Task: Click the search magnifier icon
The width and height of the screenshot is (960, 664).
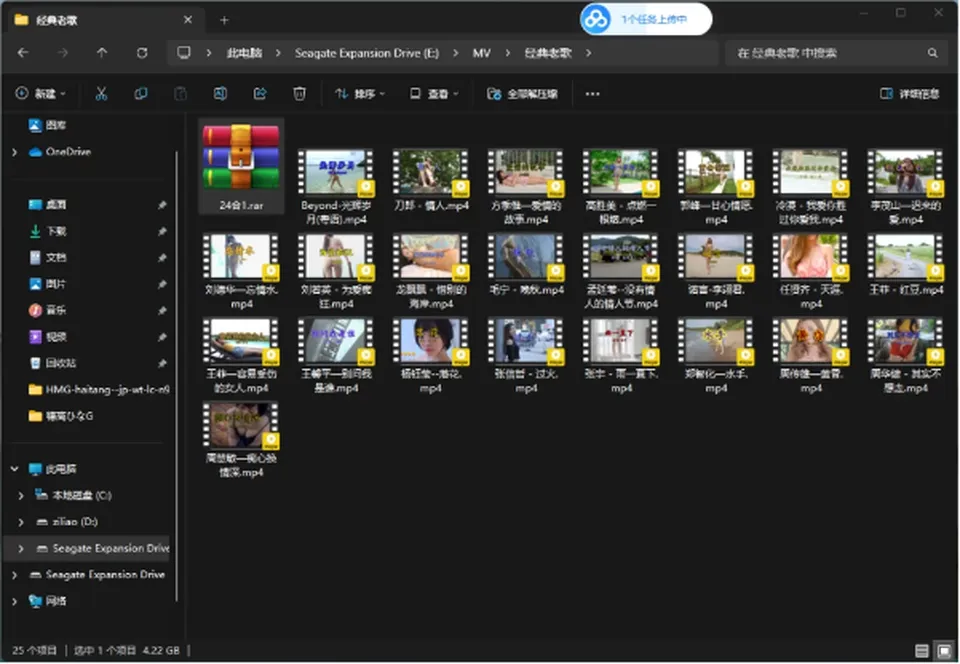Action: point(932,53)
